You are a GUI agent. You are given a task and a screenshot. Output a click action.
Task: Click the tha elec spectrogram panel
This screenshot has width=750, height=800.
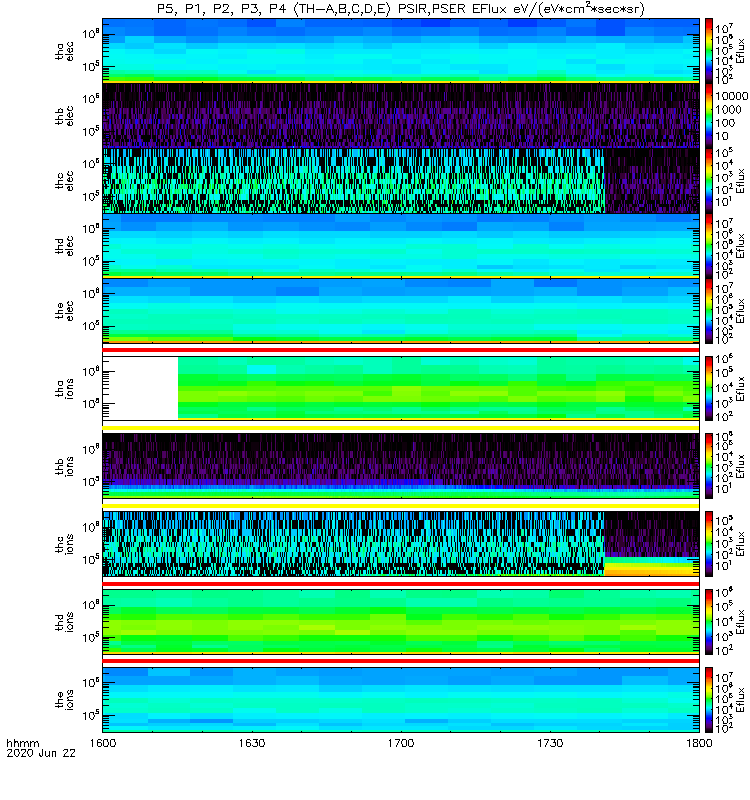401,51
